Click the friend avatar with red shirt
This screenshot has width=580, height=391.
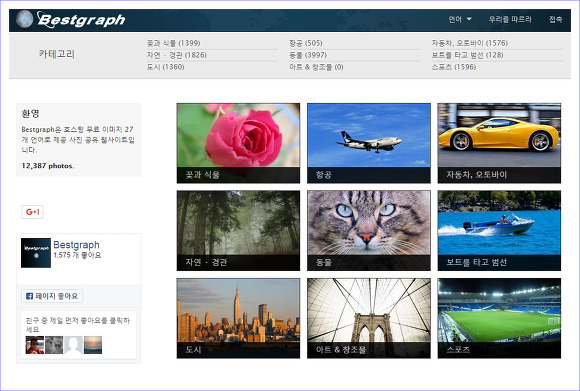35,345
